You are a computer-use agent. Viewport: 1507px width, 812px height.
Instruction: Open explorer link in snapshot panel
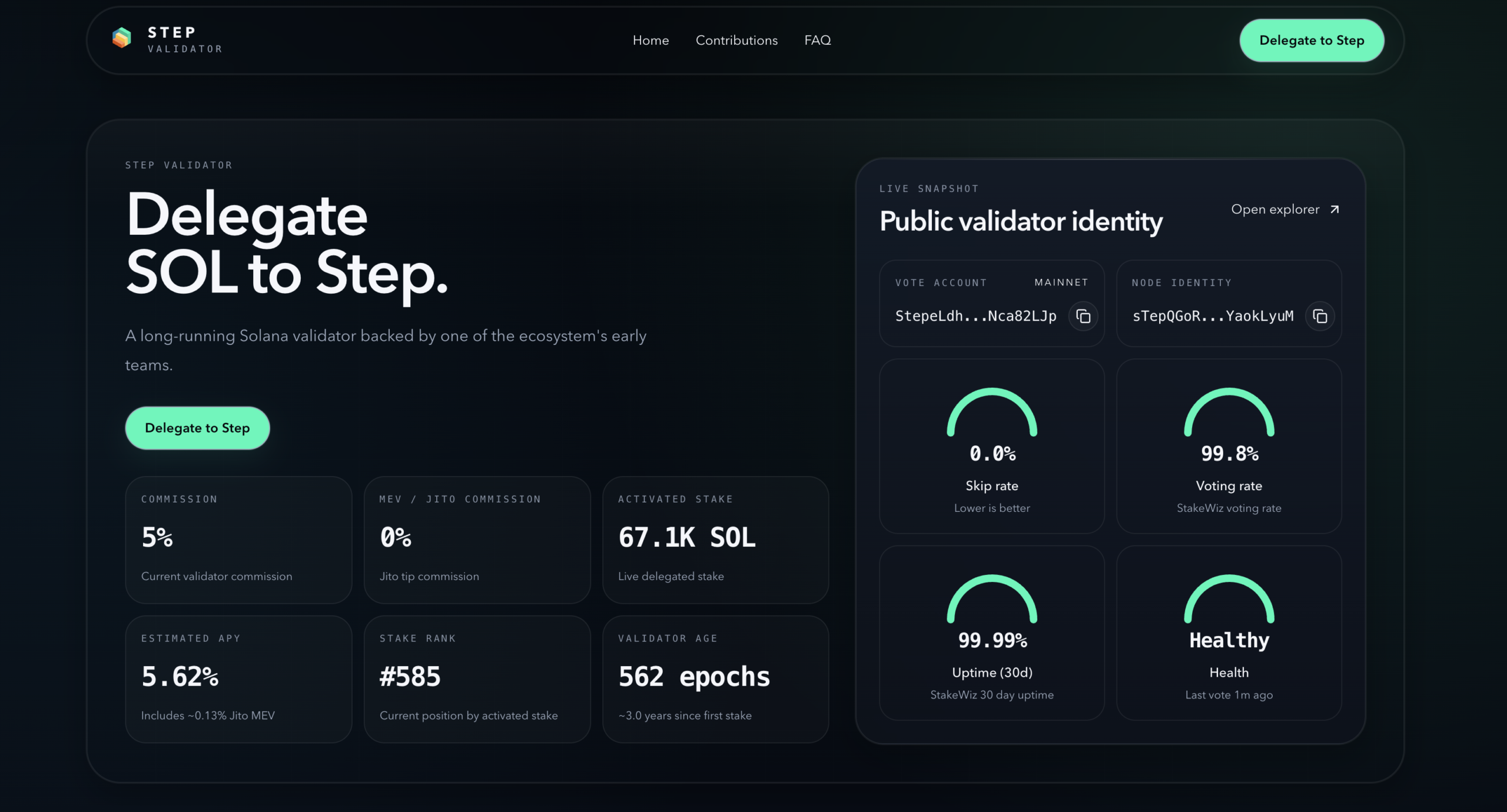pyautogui.click(x=1275, y=209)
